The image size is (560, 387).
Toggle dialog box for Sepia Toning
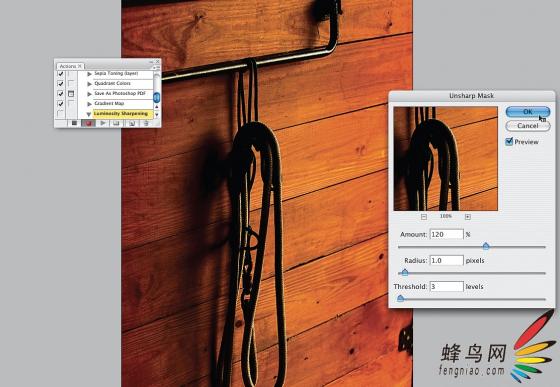coord(71,74)
